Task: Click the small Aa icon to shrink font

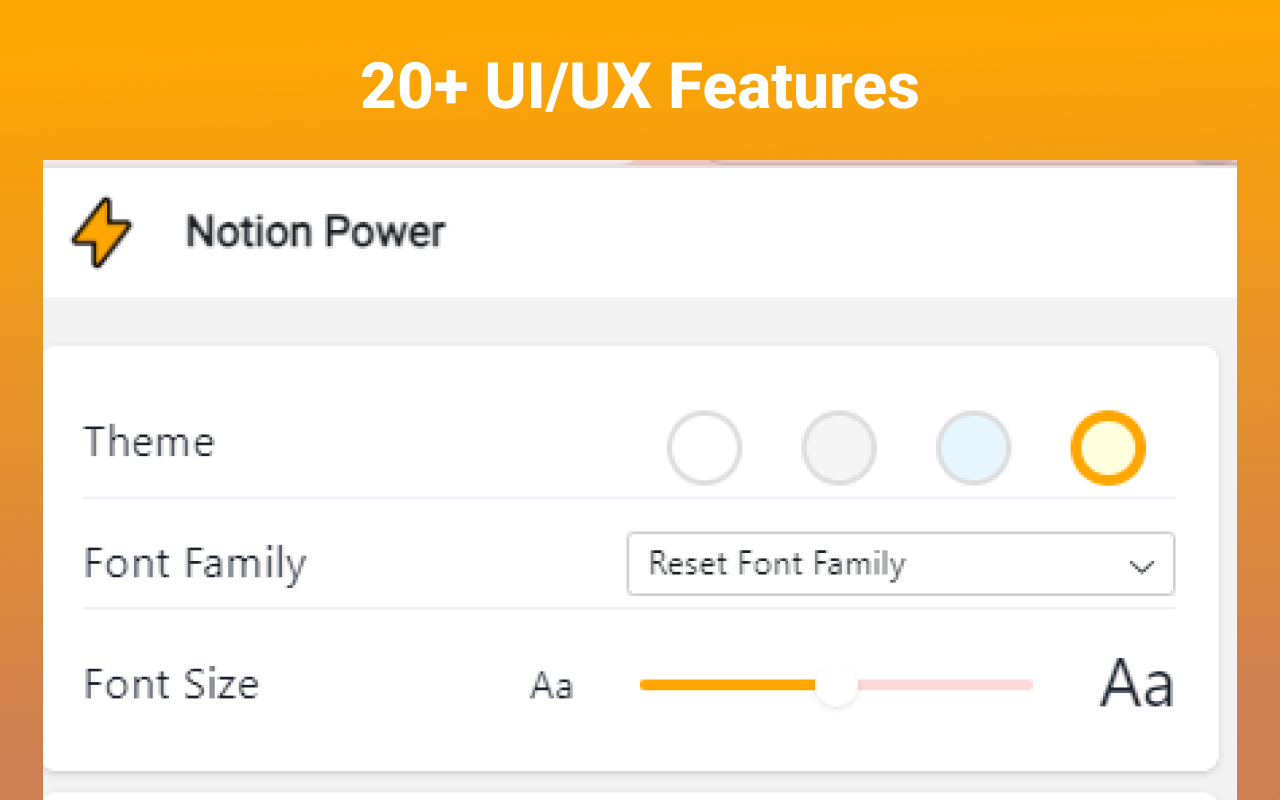Action: click(x=551, y=685)
